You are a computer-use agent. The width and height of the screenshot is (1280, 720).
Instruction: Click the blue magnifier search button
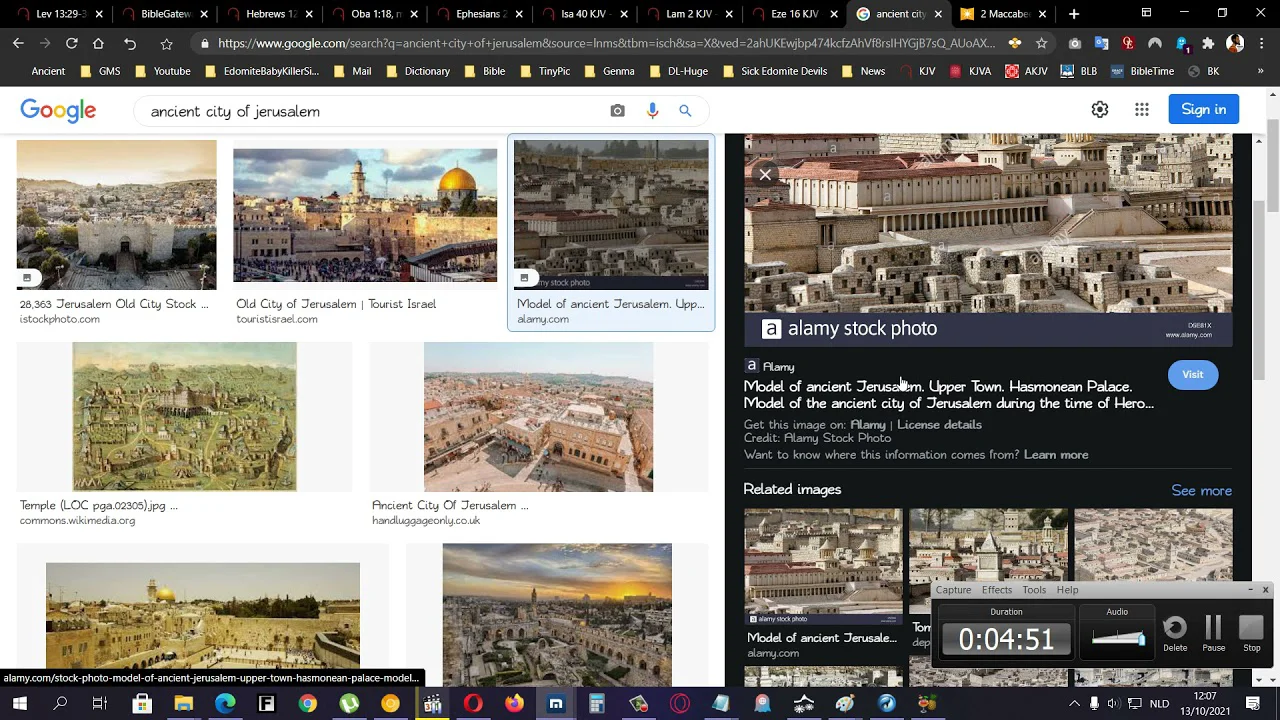(685, 111)
